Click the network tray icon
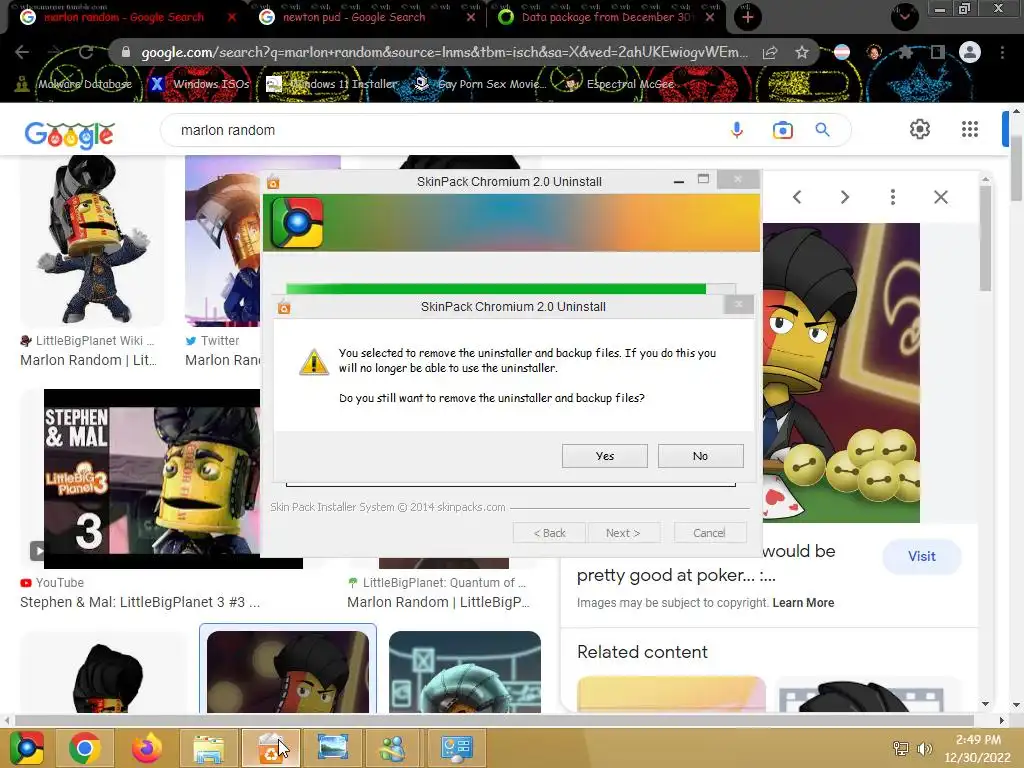The height and width of the screenshot is (768, 1024). [901, 748]
